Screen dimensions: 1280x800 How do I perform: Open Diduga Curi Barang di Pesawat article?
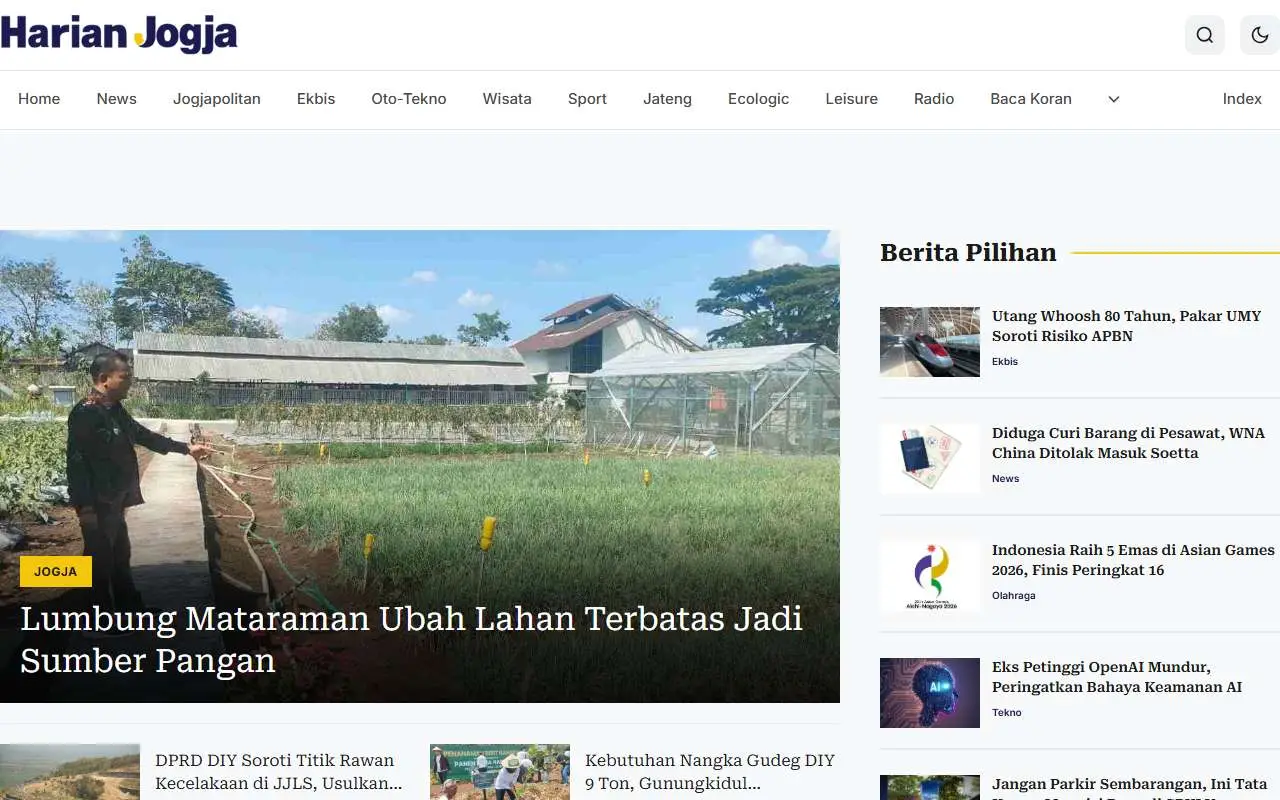tap(1128, 443)
